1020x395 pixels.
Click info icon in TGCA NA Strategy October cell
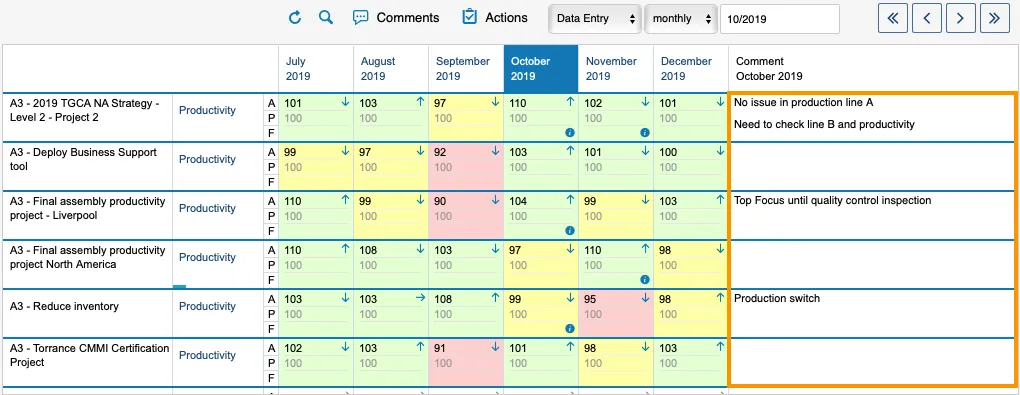(x=570, y=132)
